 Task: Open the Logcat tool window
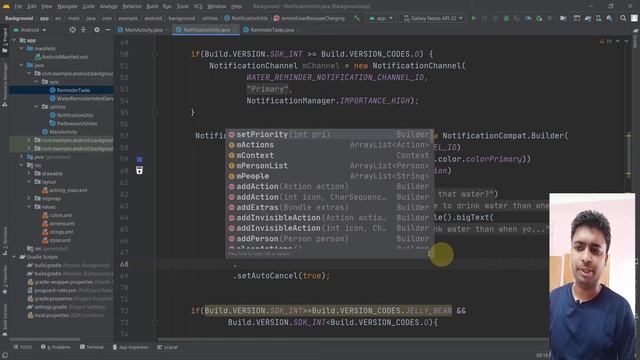pos(167,347)
